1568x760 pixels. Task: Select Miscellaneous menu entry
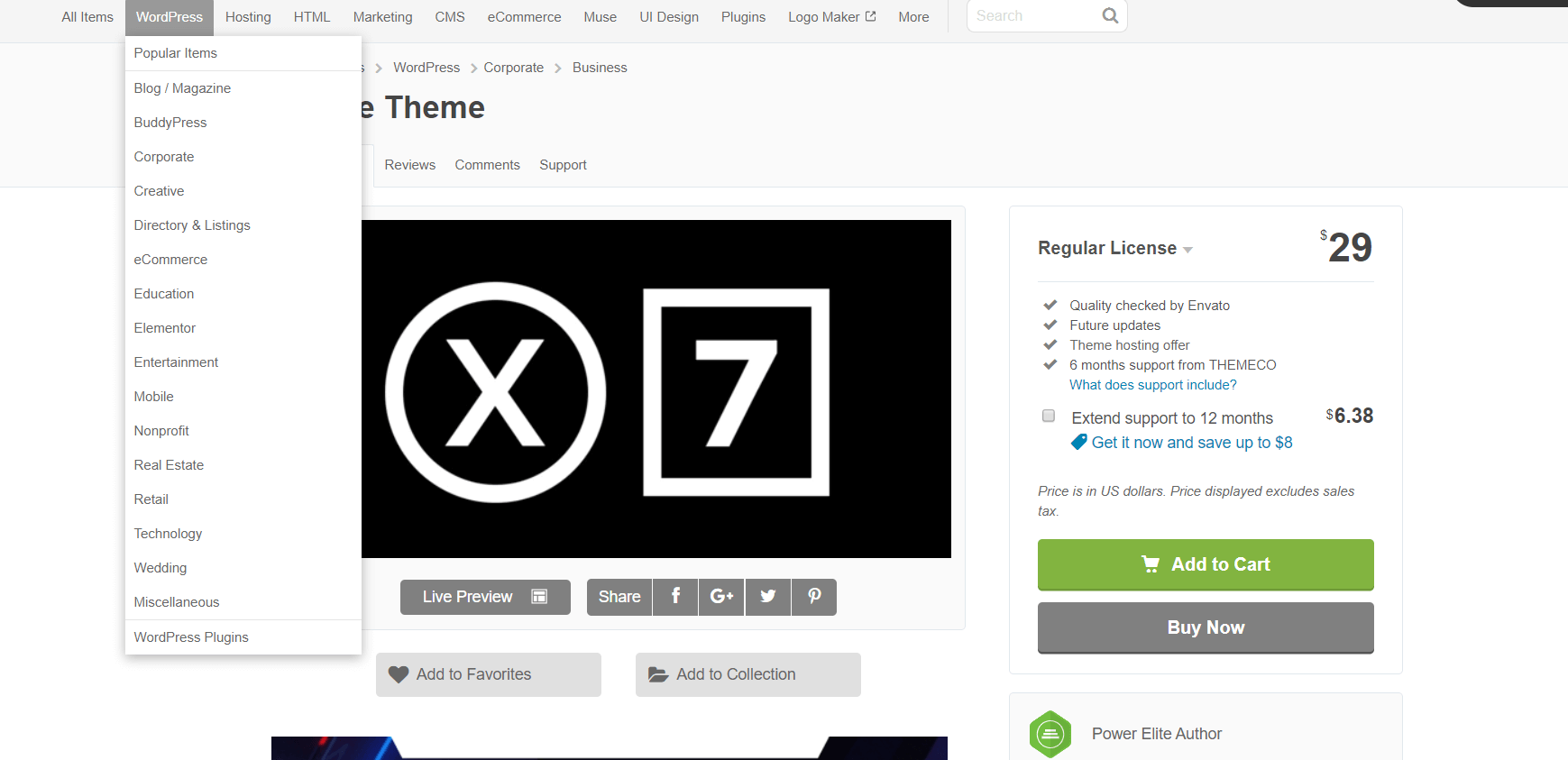[x=243, y=602]
